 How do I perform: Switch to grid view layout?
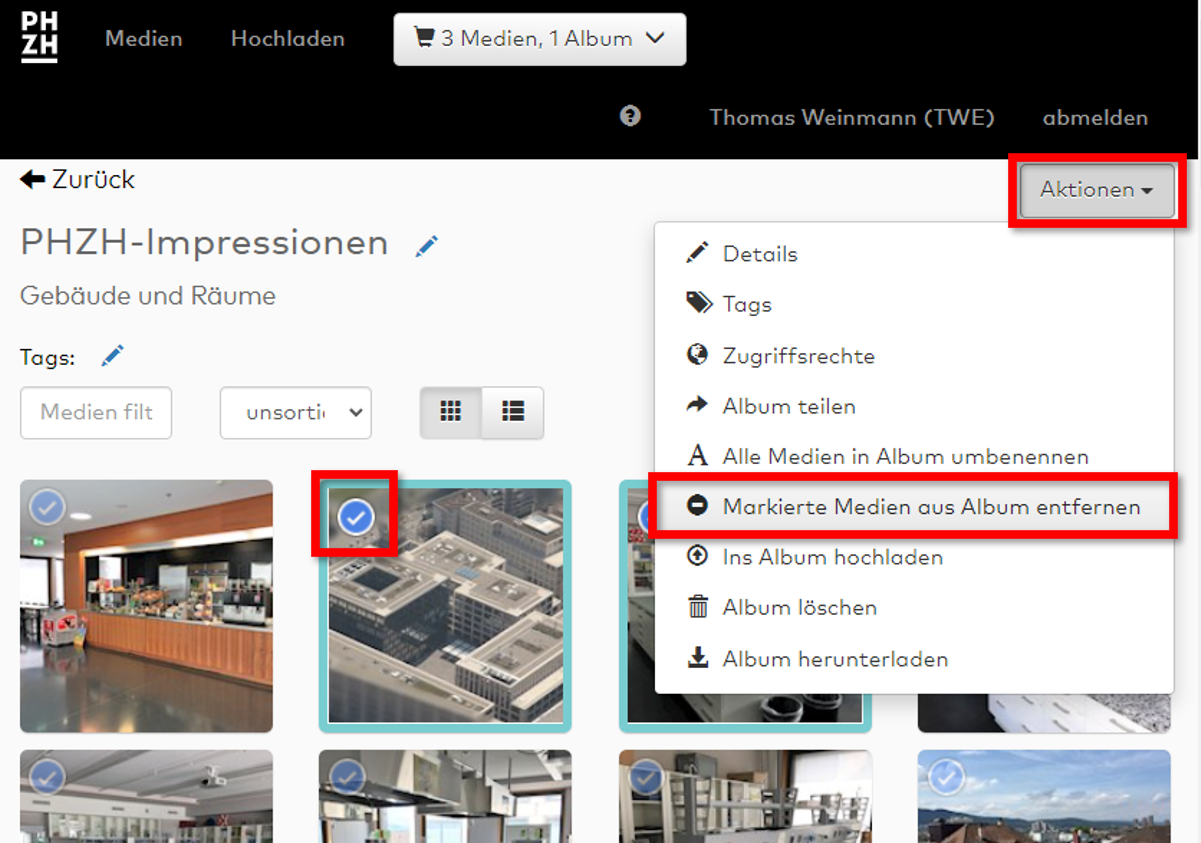[x=451, y=412]
